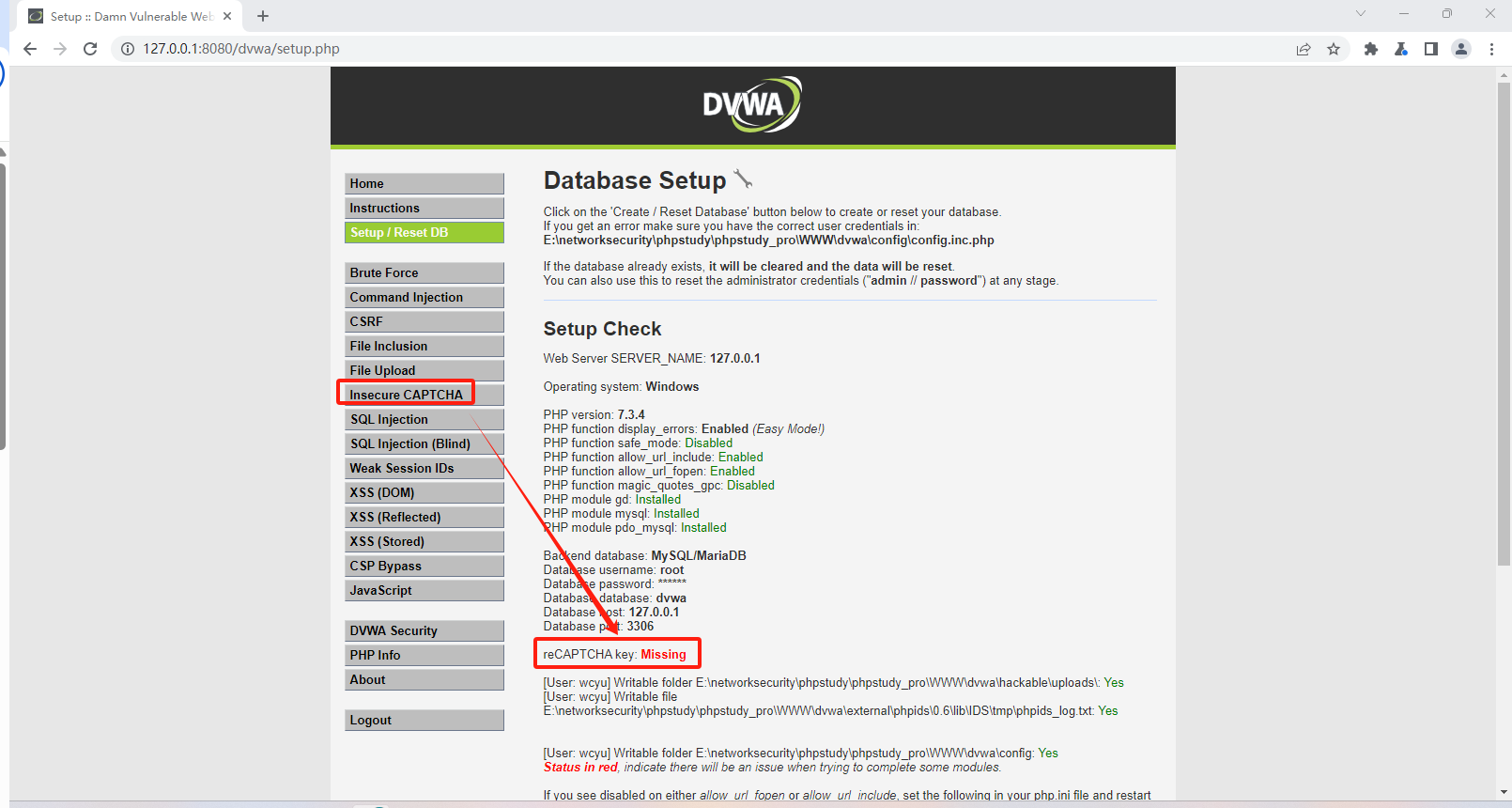1512x808 pixels.
Task: Click the scrollbar down arrow
Action: [1504, 793]
